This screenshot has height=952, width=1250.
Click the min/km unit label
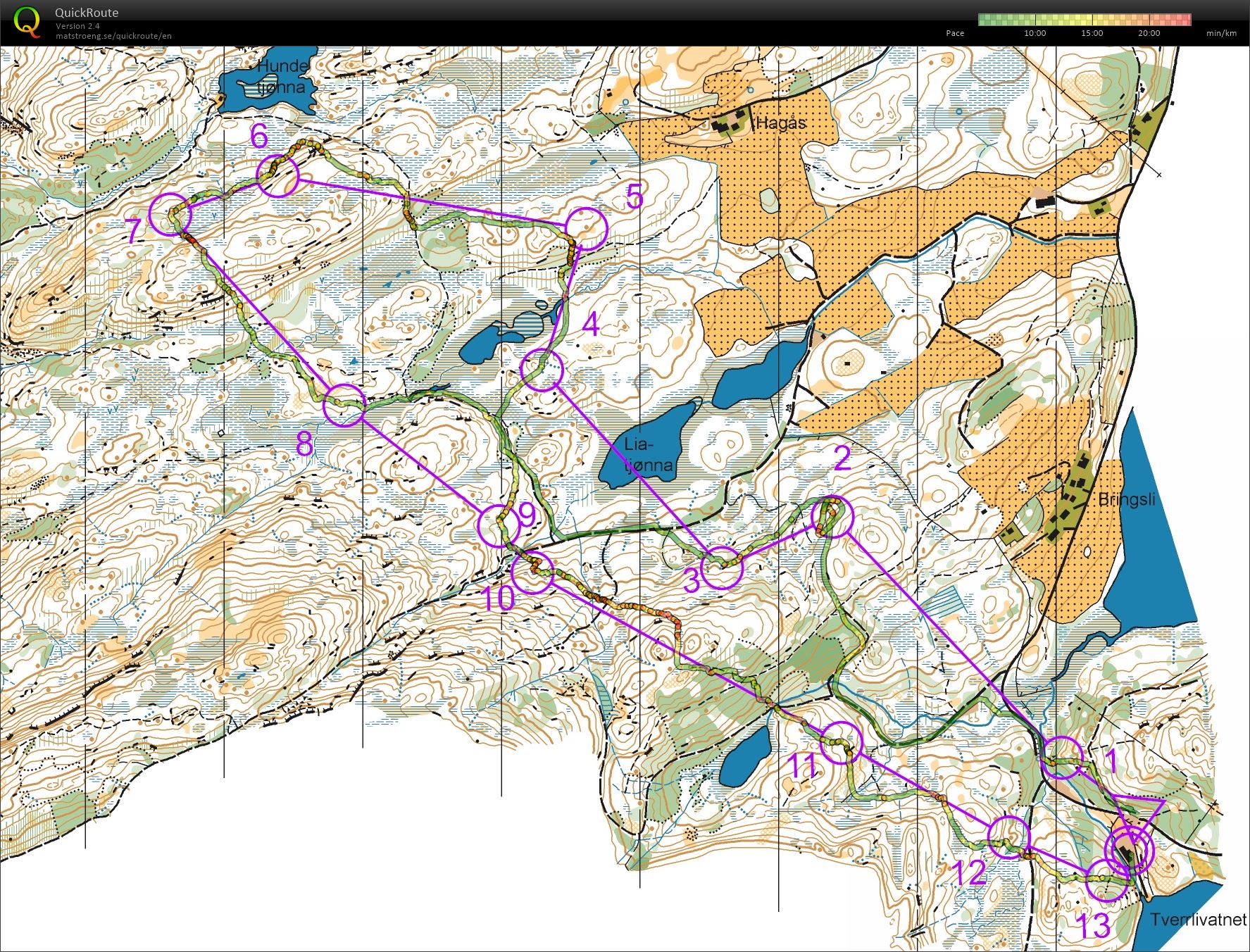click(1221, 33)
